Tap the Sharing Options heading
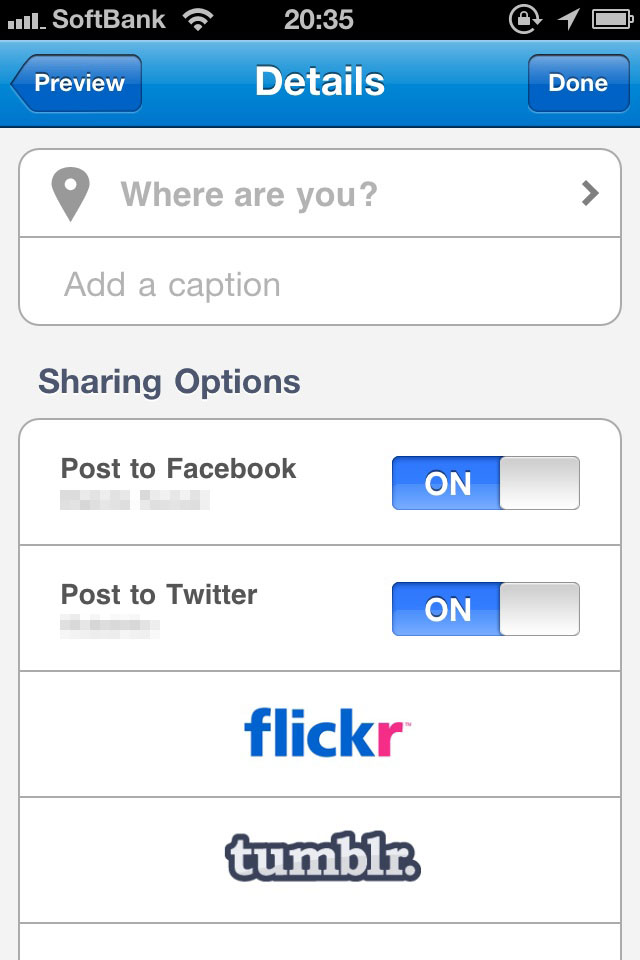 pyautogui.click(x=169, y=382)
